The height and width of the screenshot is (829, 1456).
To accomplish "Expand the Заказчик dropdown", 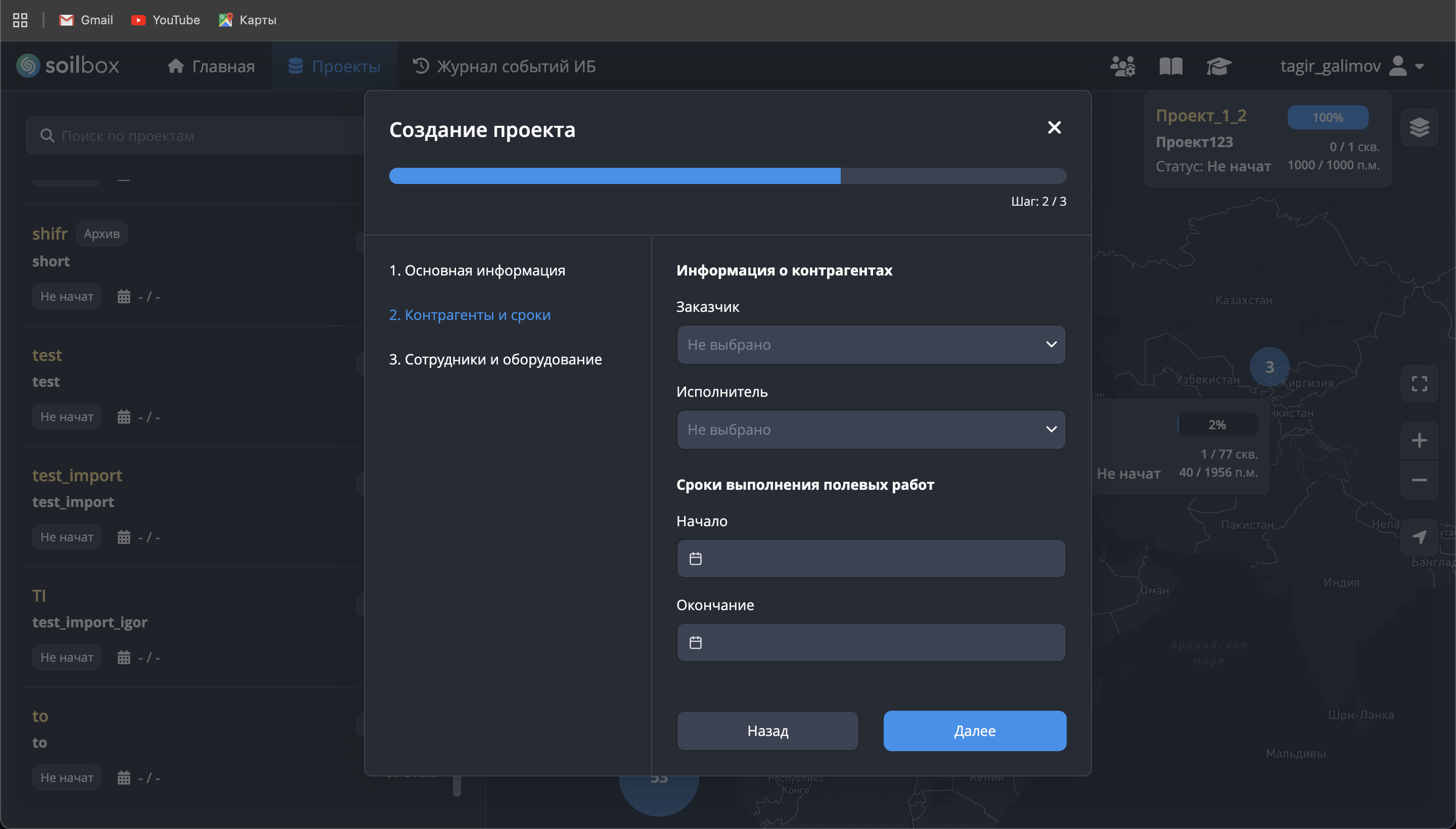I will pyautogui.click(x=871, y=344).
